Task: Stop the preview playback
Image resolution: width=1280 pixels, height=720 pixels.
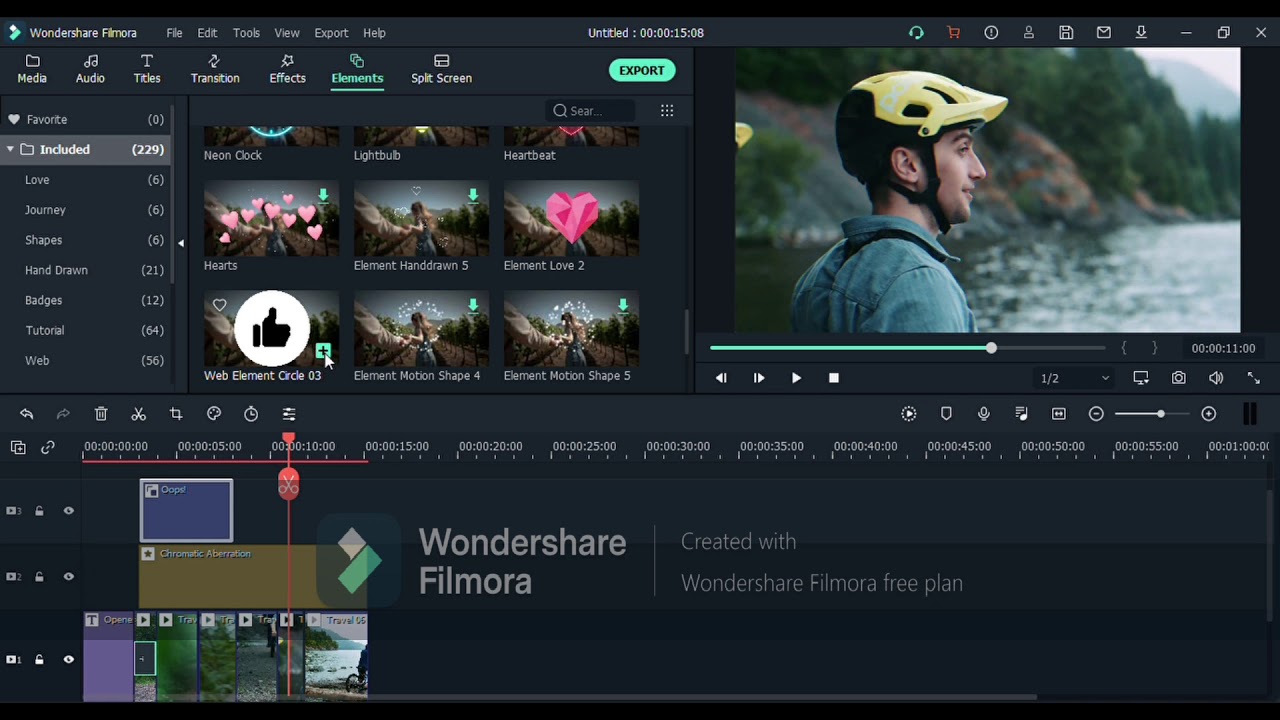Action: 834,378
